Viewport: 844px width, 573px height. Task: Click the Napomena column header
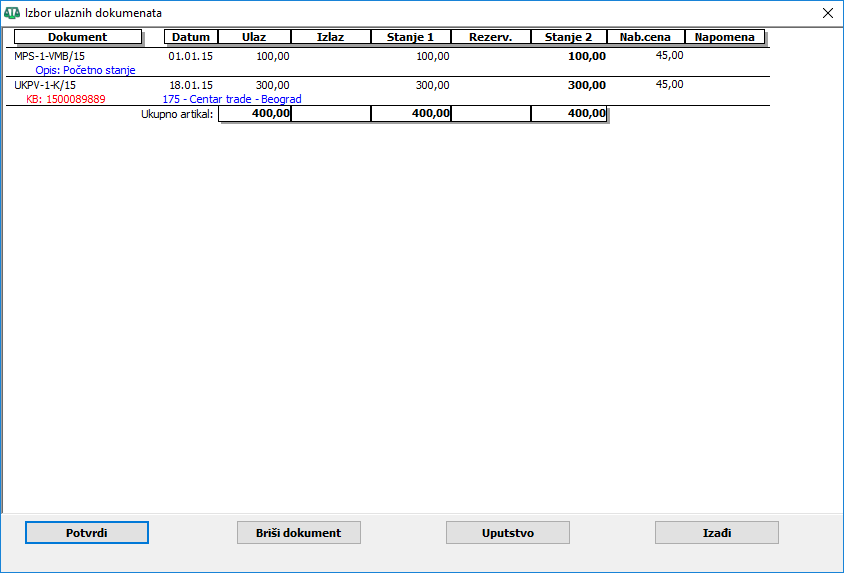725,37
